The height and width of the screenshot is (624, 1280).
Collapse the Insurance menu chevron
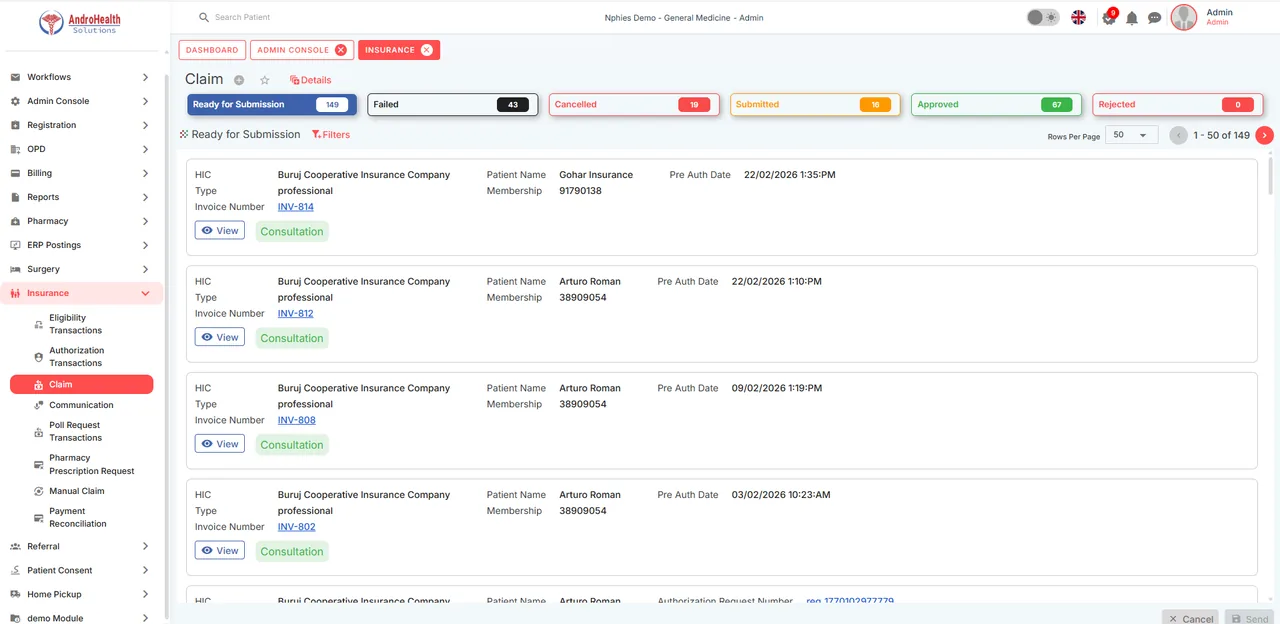[145, 293]
